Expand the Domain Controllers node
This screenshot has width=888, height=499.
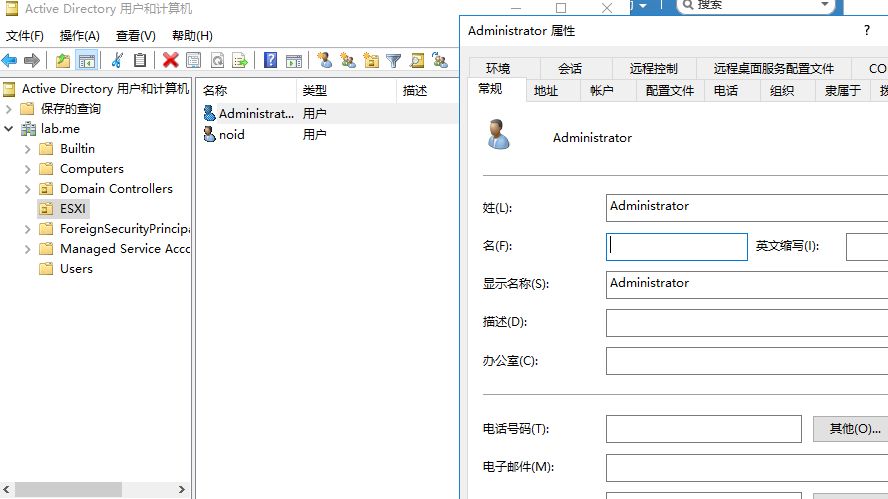click(27, 189)
